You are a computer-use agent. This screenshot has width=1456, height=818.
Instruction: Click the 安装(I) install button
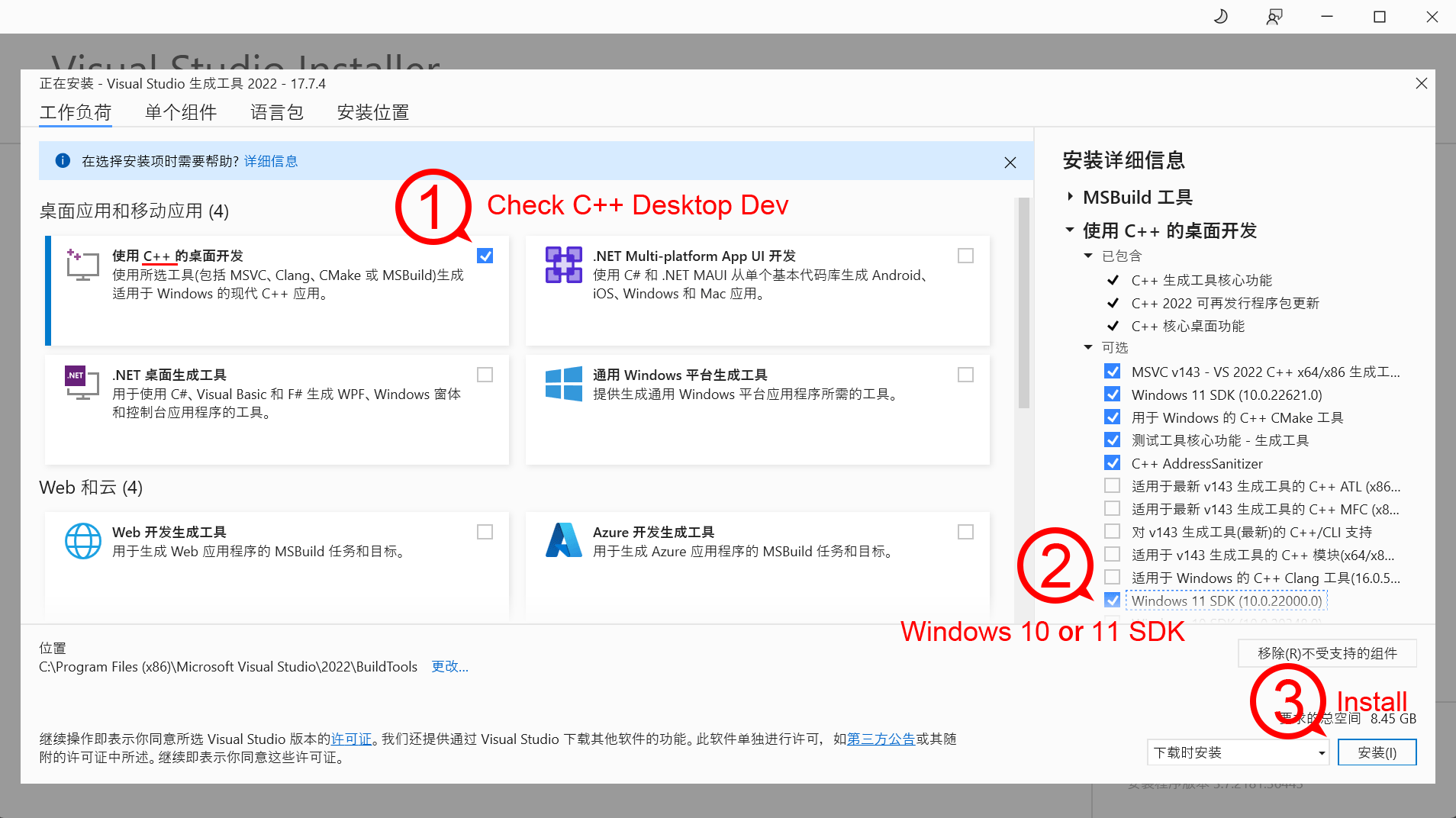coord(1377,752)
